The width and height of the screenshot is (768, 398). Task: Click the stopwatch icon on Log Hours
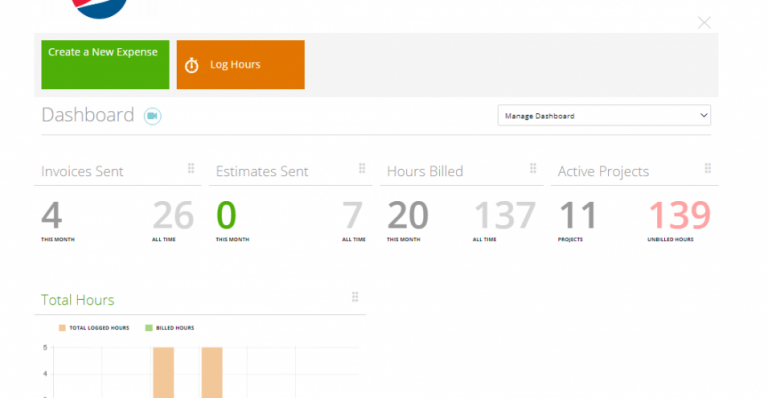(192, 65)
